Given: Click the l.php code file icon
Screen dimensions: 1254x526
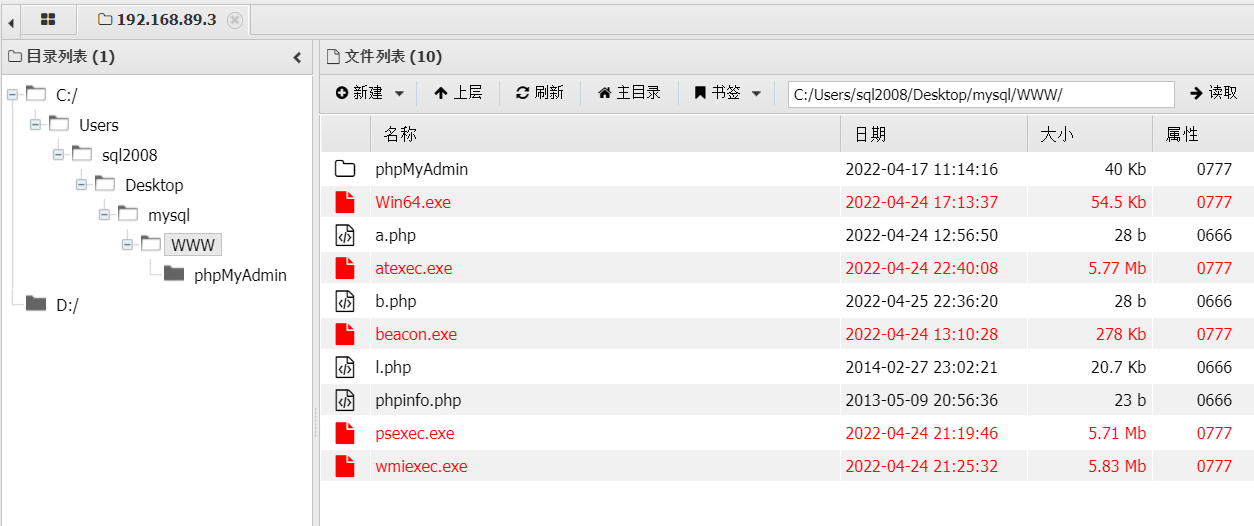Looking at the screenshot, I should (x=345, y=367).
